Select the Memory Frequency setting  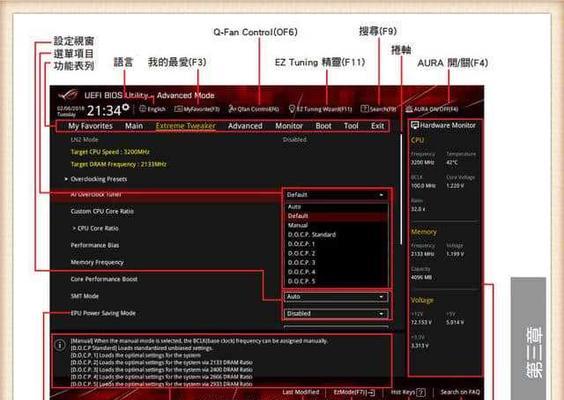tap(97, 262)
